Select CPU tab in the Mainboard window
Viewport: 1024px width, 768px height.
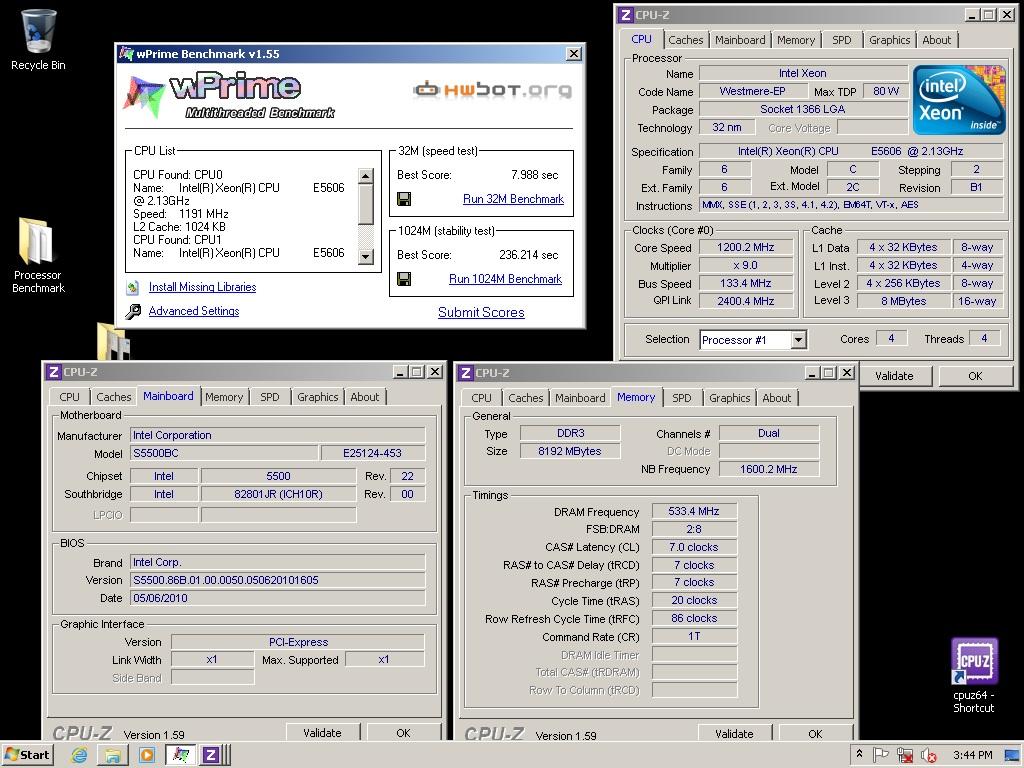click(x=69, y=397)
